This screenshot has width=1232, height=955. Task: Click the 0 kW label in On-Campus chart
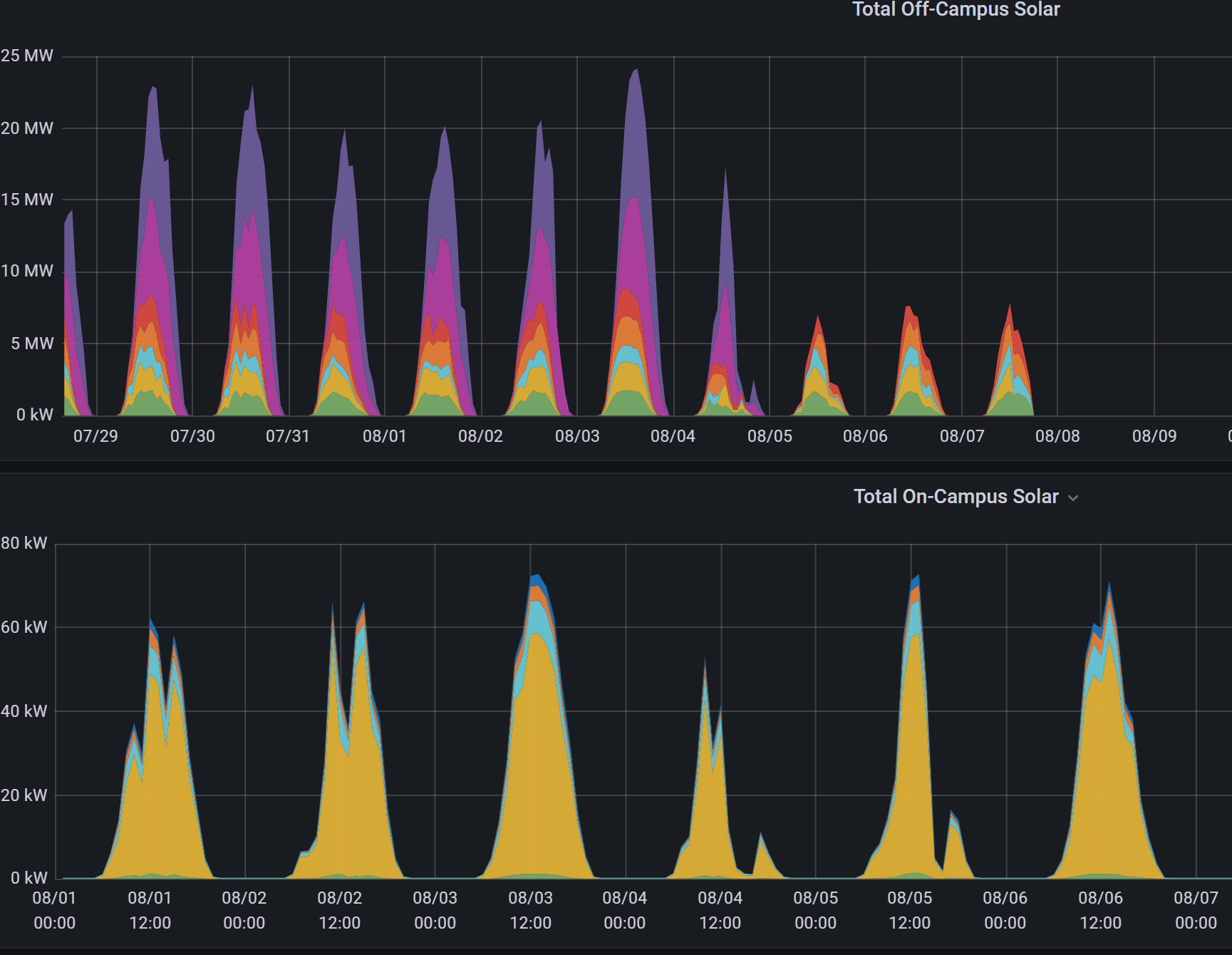[29, 878]
